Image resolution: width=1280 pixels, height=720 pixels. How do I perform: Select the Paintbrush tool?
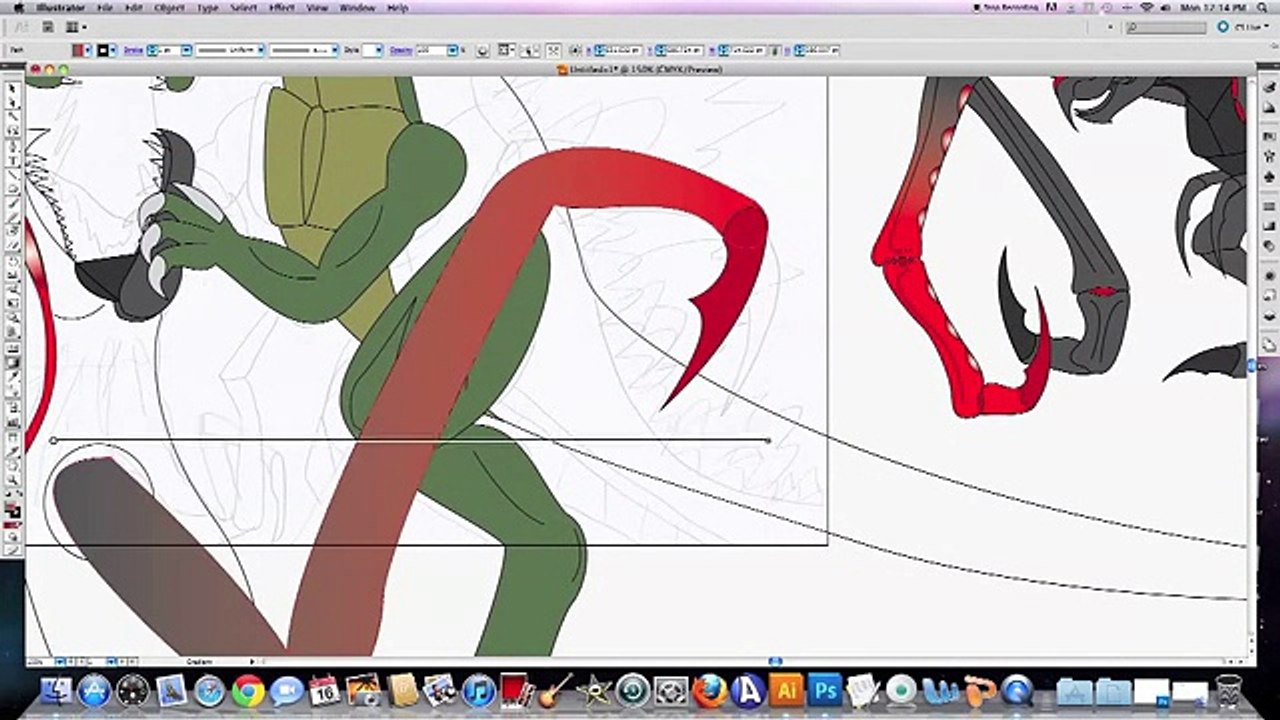coord(13,203)
